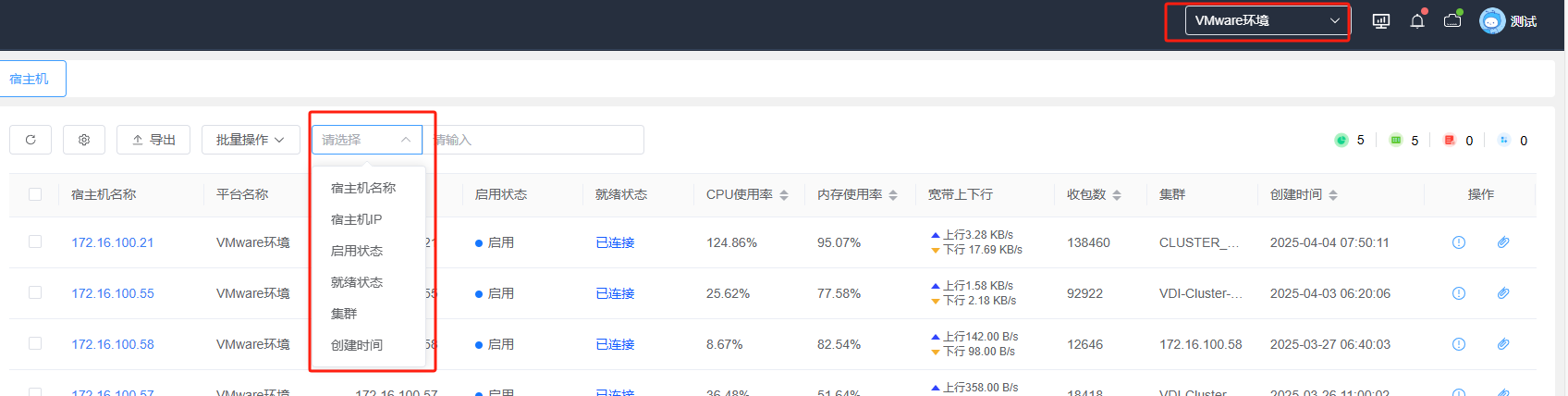Click the refresh icon button
Image resolution: width=1568 pixels, height=396 pixels.
pos(31,140)
